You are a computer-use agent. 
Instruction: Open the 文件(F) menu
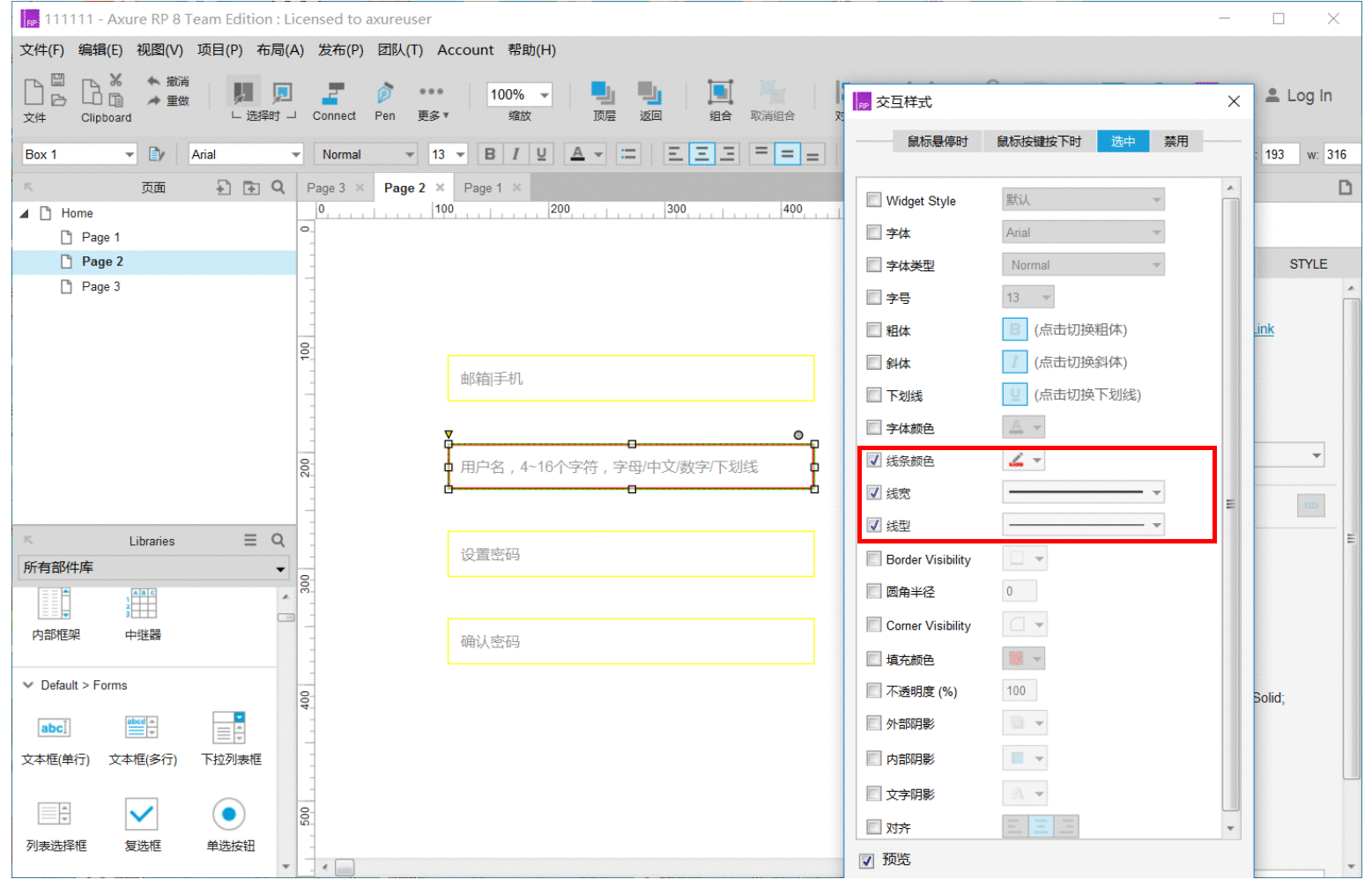(42, 50)
